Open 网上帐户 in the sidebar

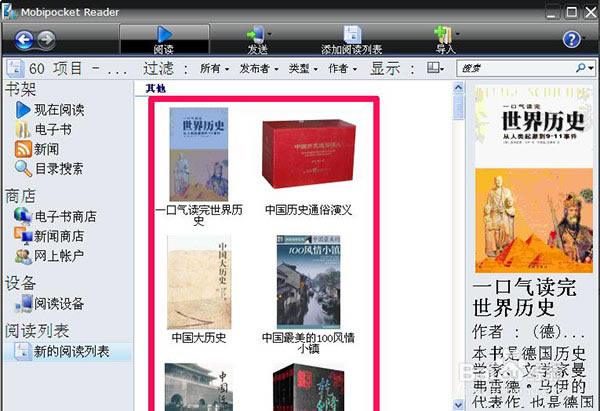tap(59, 256)
